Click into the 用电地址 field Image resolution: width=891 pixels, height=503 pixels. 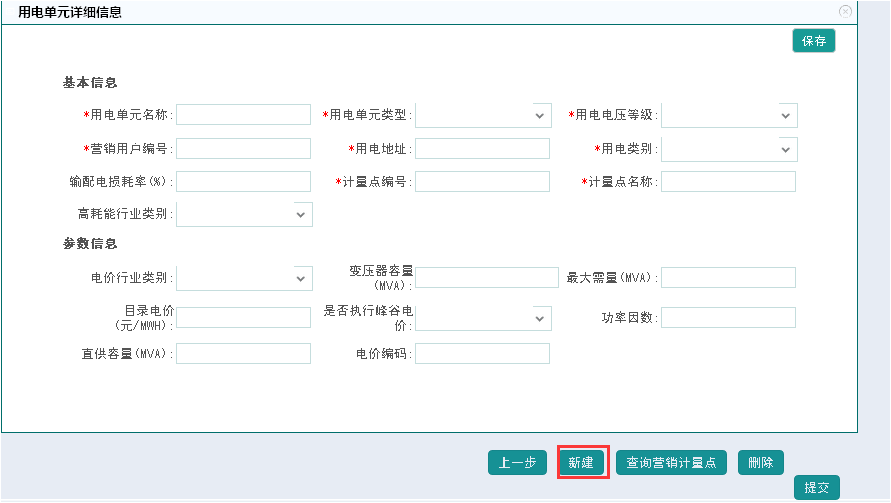coord(482,149)
